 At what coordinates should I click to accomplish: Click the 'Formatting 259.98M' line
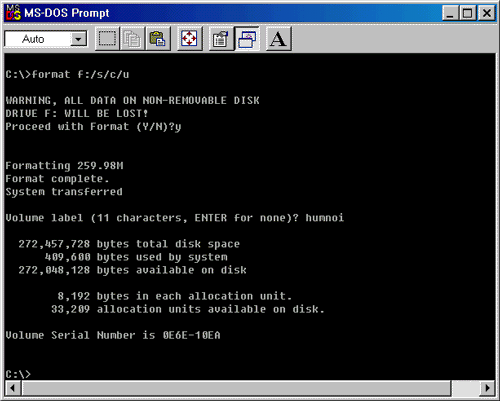click(64, 166)
